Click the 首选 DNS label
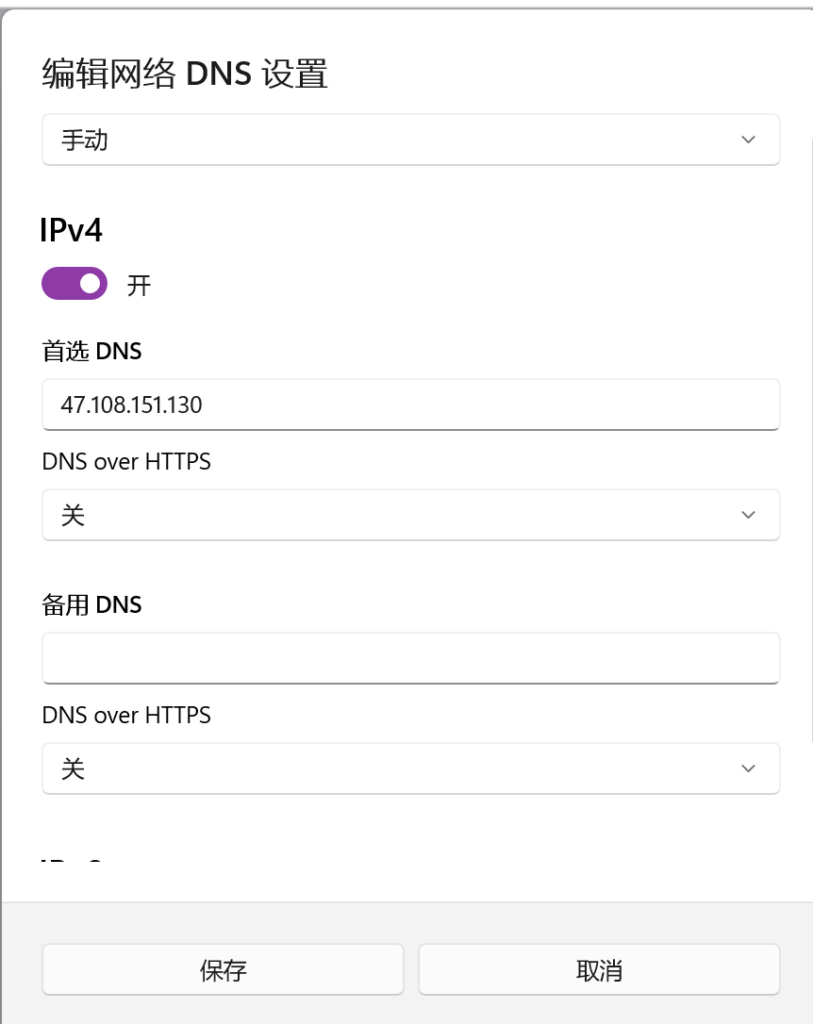The height and width of the screenshot is (1024, 813). tap(91, 351)
